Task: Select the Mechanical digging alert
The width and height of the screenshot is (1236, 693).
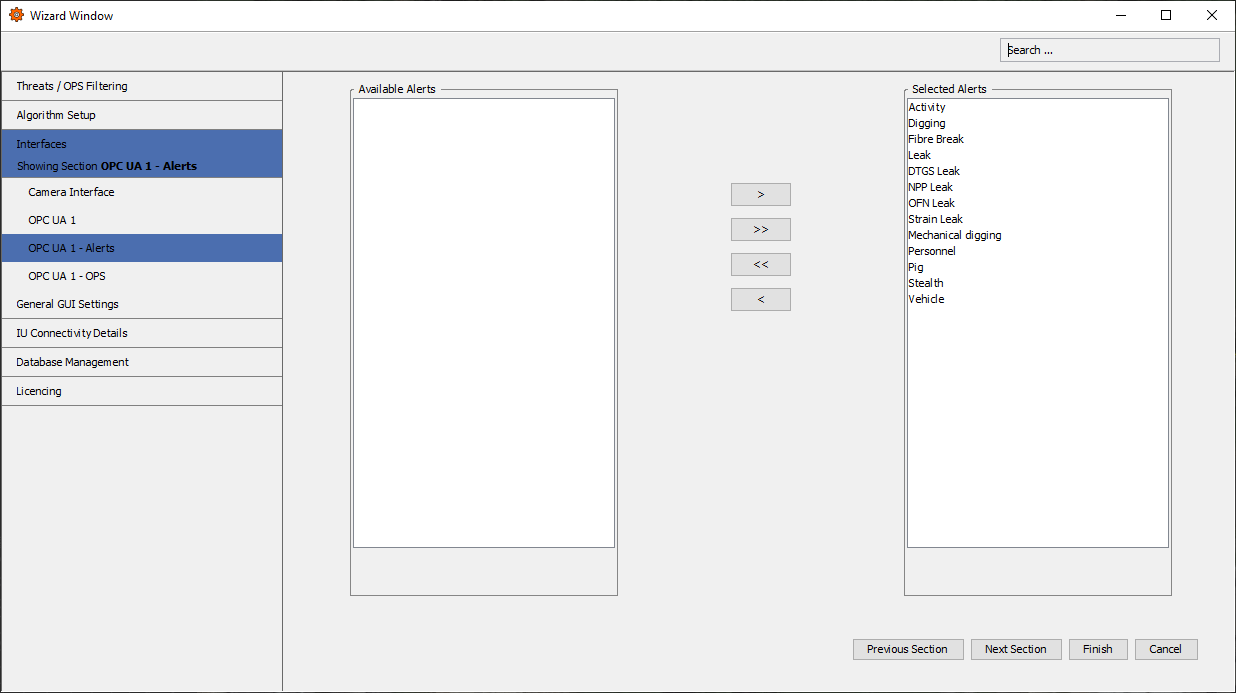Action: 954,235
